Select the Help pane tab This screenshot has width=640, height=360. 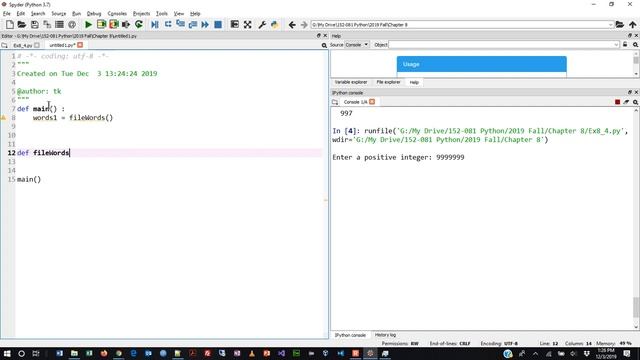click(414, 82)
